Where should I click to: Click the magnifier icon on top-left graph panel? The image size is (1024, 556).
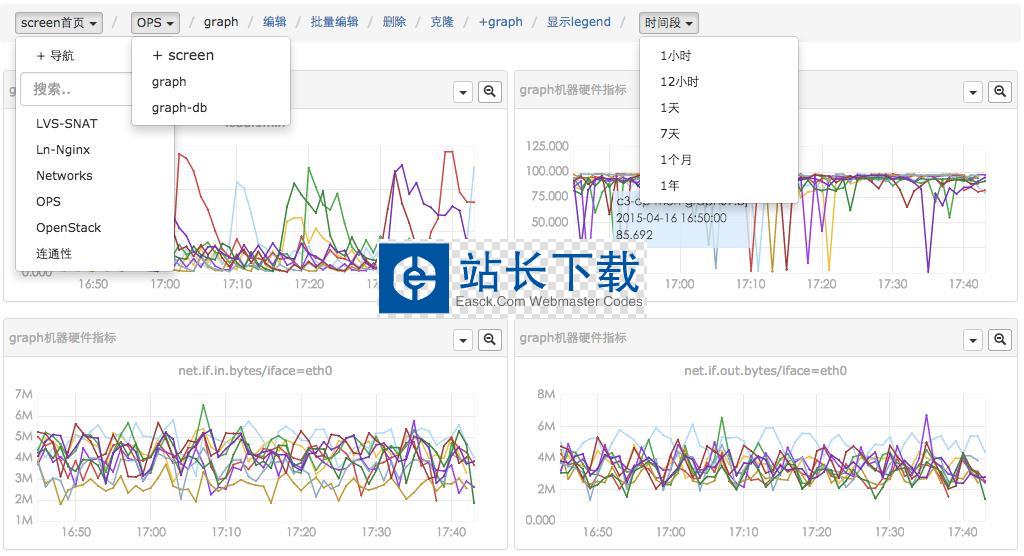point(490,92)
